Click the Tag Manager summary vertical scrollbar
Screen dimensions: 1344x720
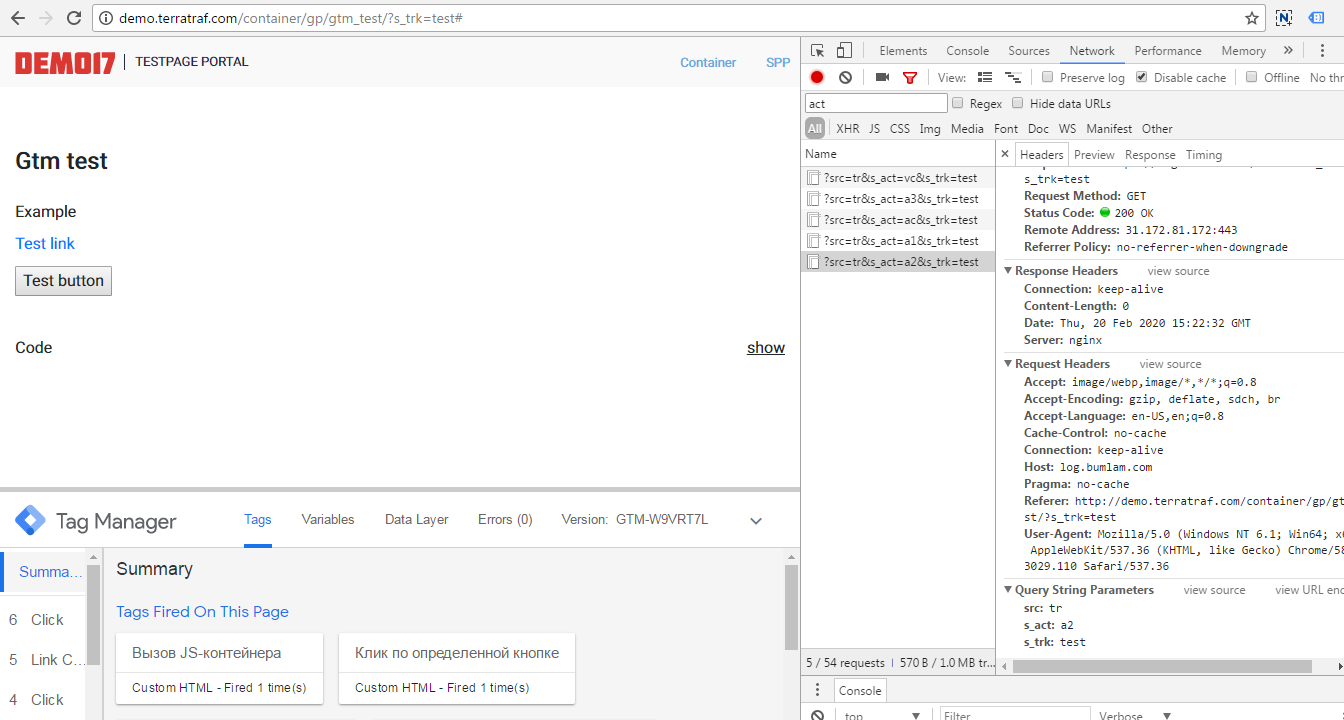(791, 605)
